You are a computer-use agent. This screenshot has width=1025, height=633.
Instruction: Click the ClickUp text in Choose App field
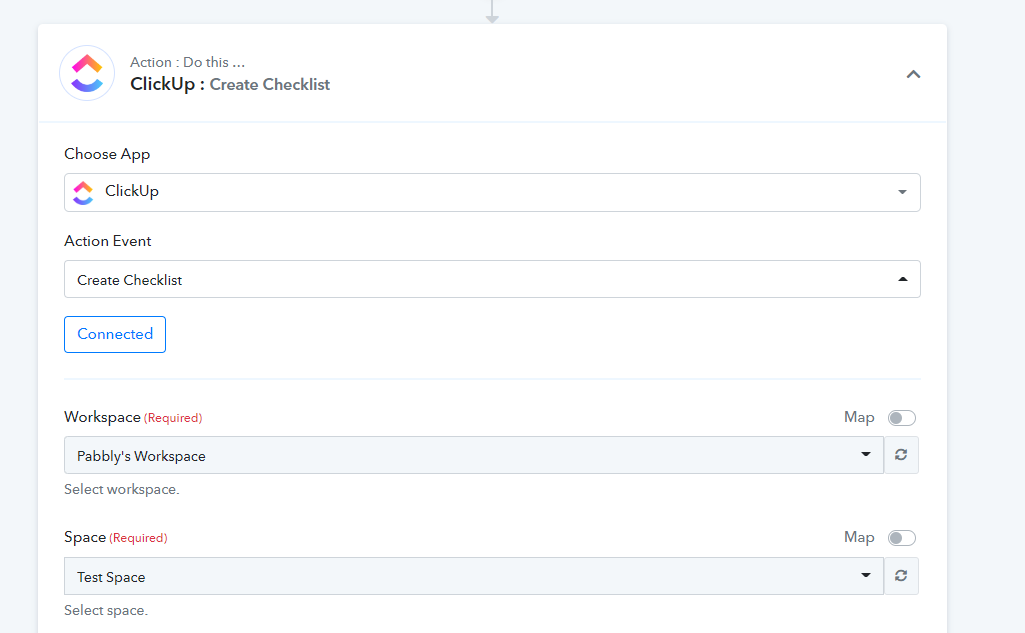pyautogui.click(x=132, y=191)
